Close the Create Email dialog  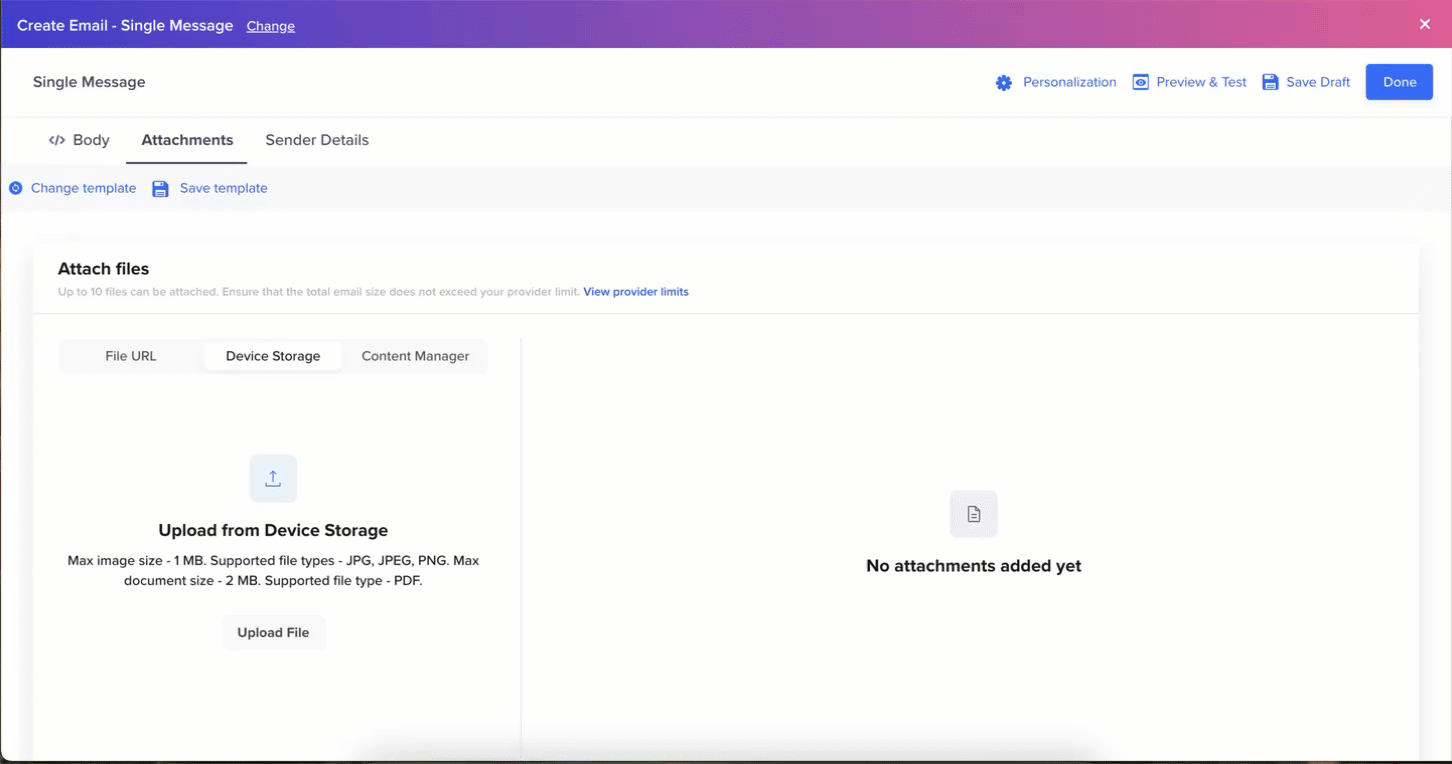1424,24
